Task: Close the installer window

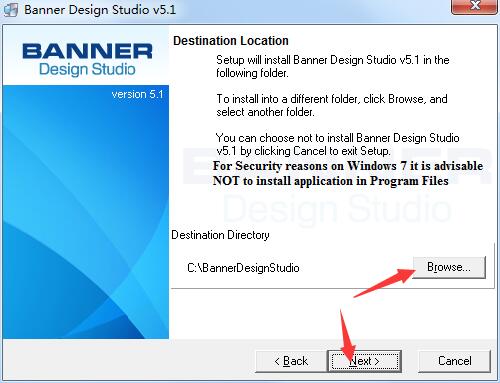Action: coord(475,6)
